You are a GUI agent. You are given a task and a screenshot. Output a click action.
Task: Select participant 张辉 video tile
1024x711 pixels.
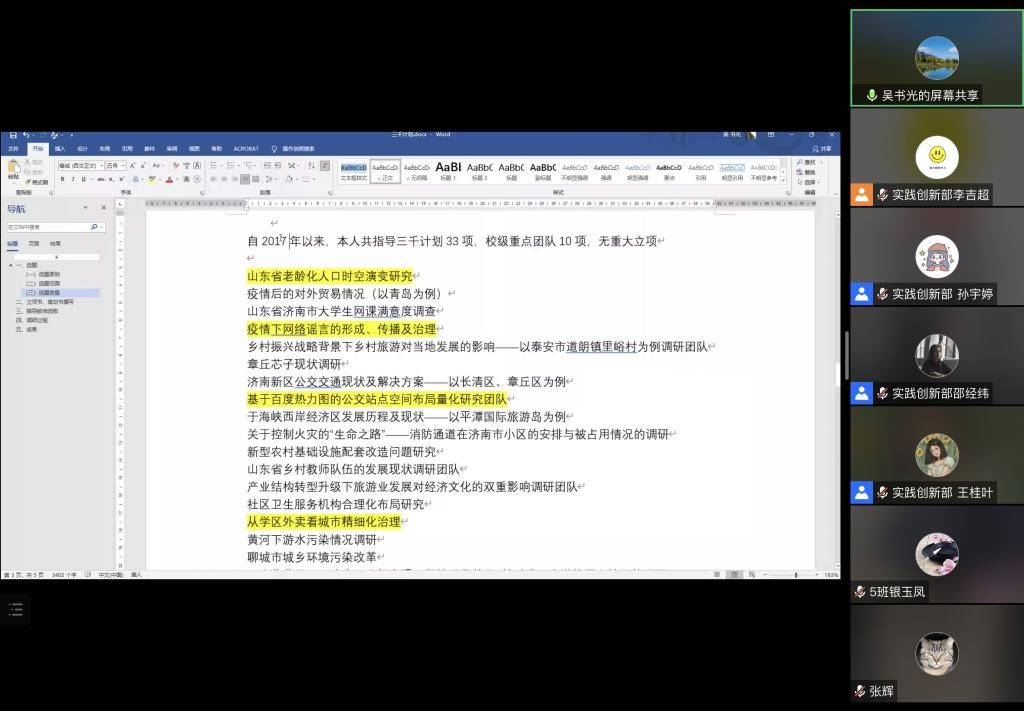click(x=936, y=657)
